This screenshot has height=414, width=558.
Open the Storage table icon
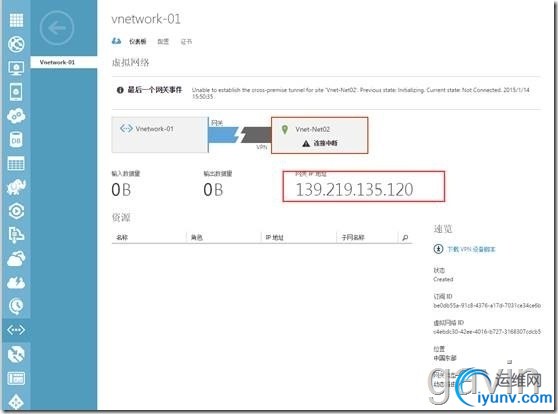coord(16,163)
